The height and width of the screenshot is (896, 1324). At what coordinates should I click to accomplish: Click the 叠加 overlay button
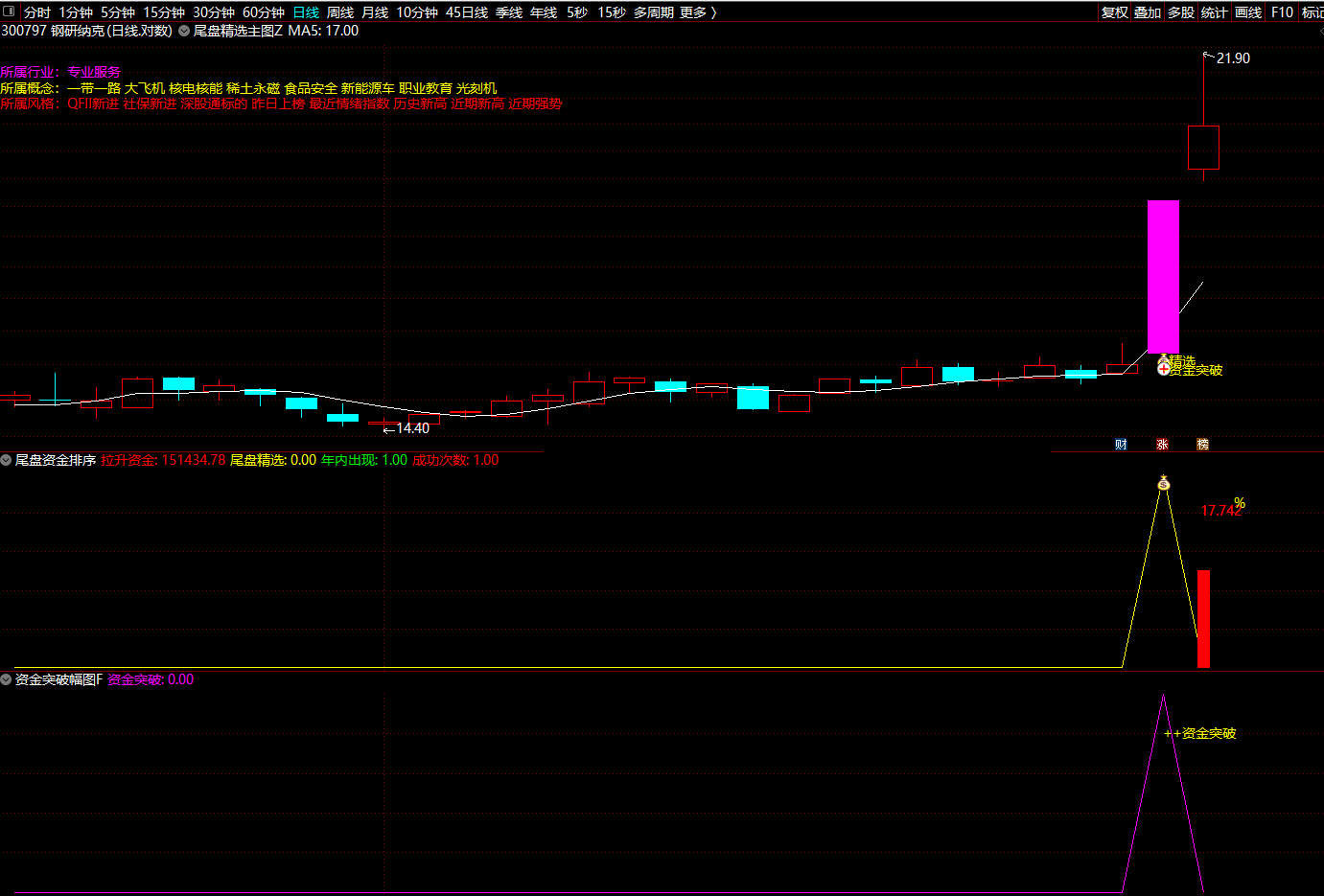tap(1148, 12)
